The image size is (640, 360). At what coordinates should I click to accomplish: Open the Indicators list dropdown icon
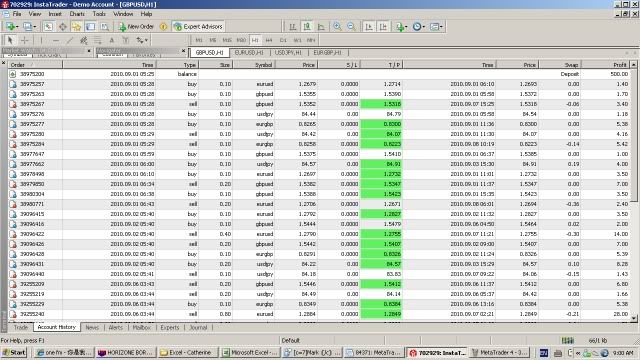click(x=401, y=27)
